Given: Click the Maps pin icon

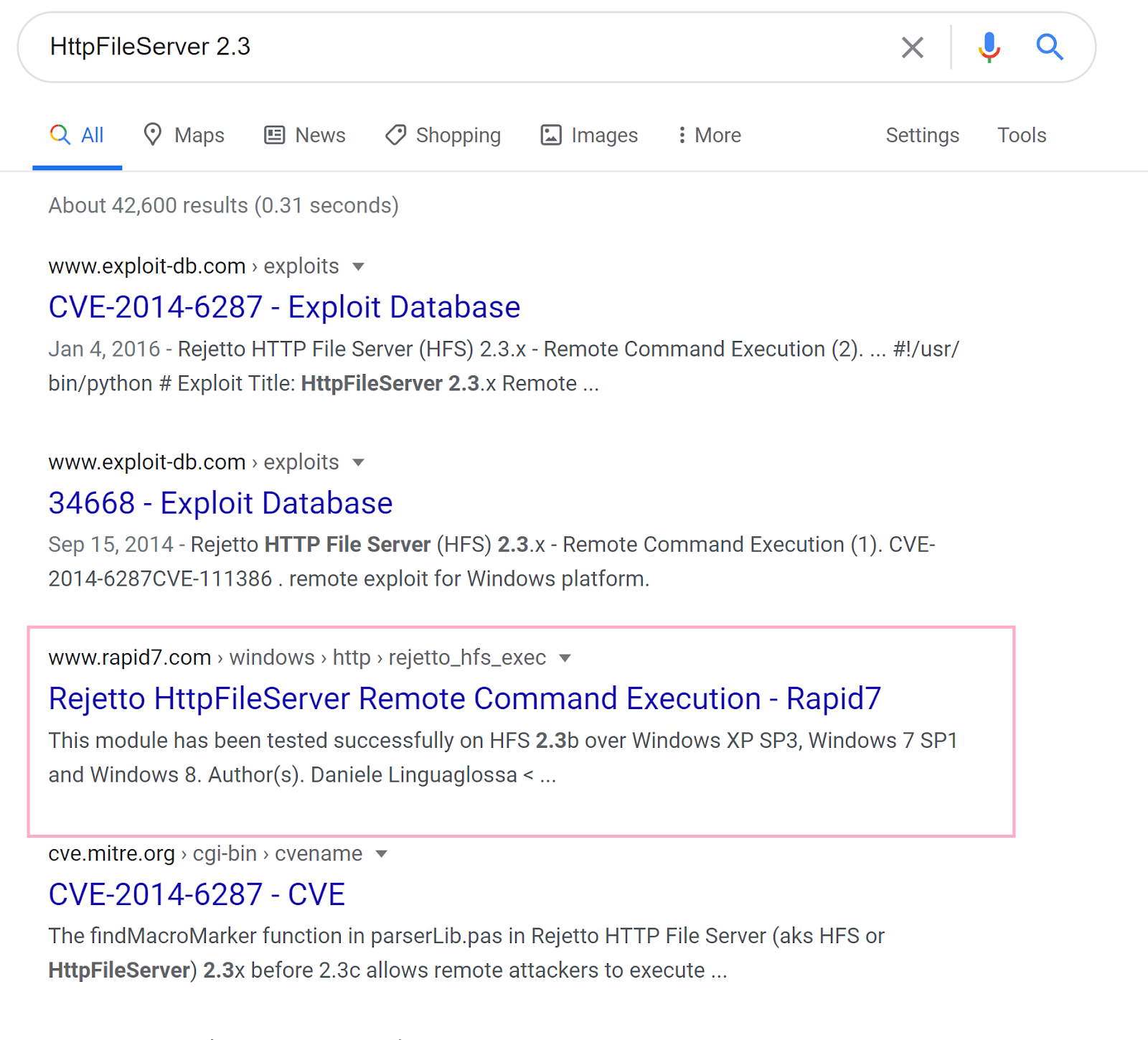Looking at the screenshot, I should coord(152,134).
